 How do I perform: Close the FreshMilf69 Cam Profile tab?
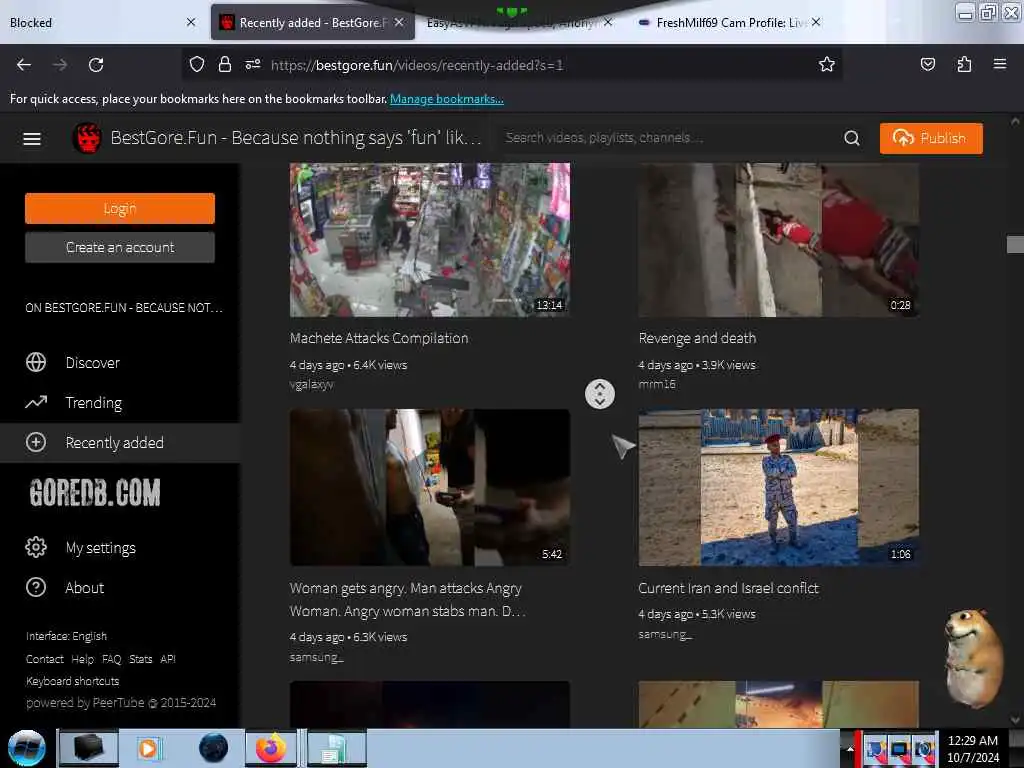click(x=816, y=22)
